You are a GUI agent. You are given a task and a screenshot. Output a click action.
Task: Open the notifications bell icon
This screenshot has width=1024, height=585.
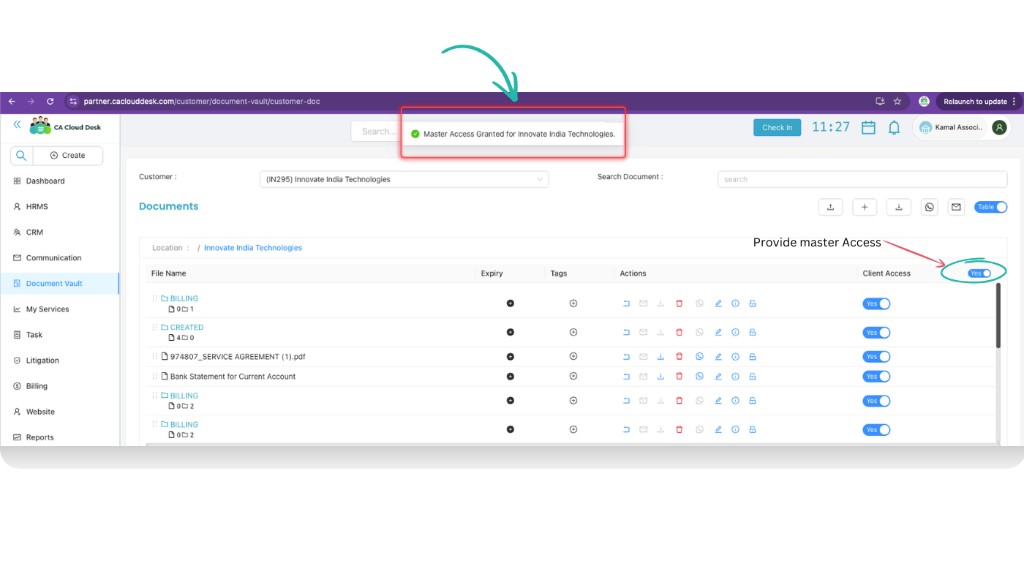894,128
